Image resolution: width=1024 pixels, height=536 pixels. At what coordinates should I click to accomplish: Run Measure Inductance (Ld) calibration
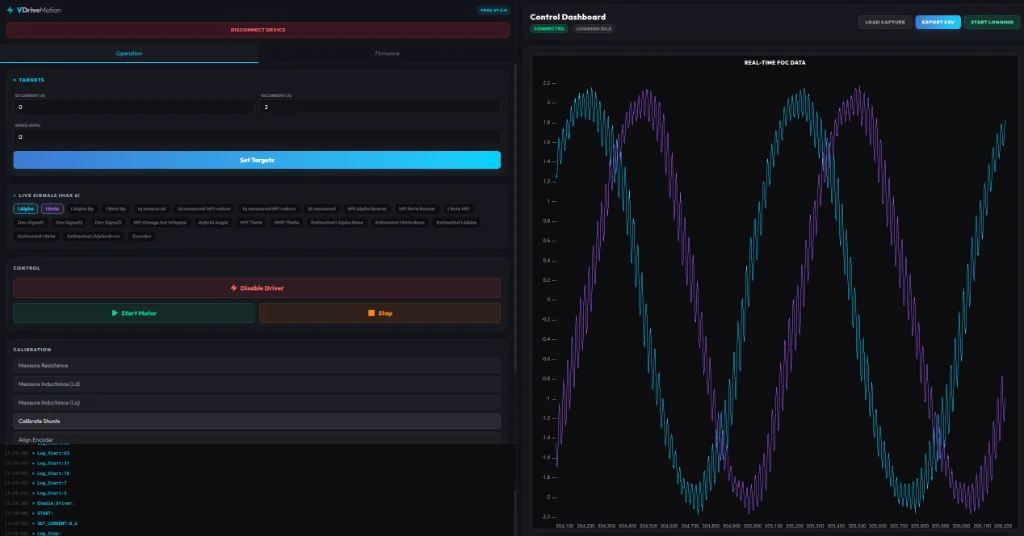[257, 384]
